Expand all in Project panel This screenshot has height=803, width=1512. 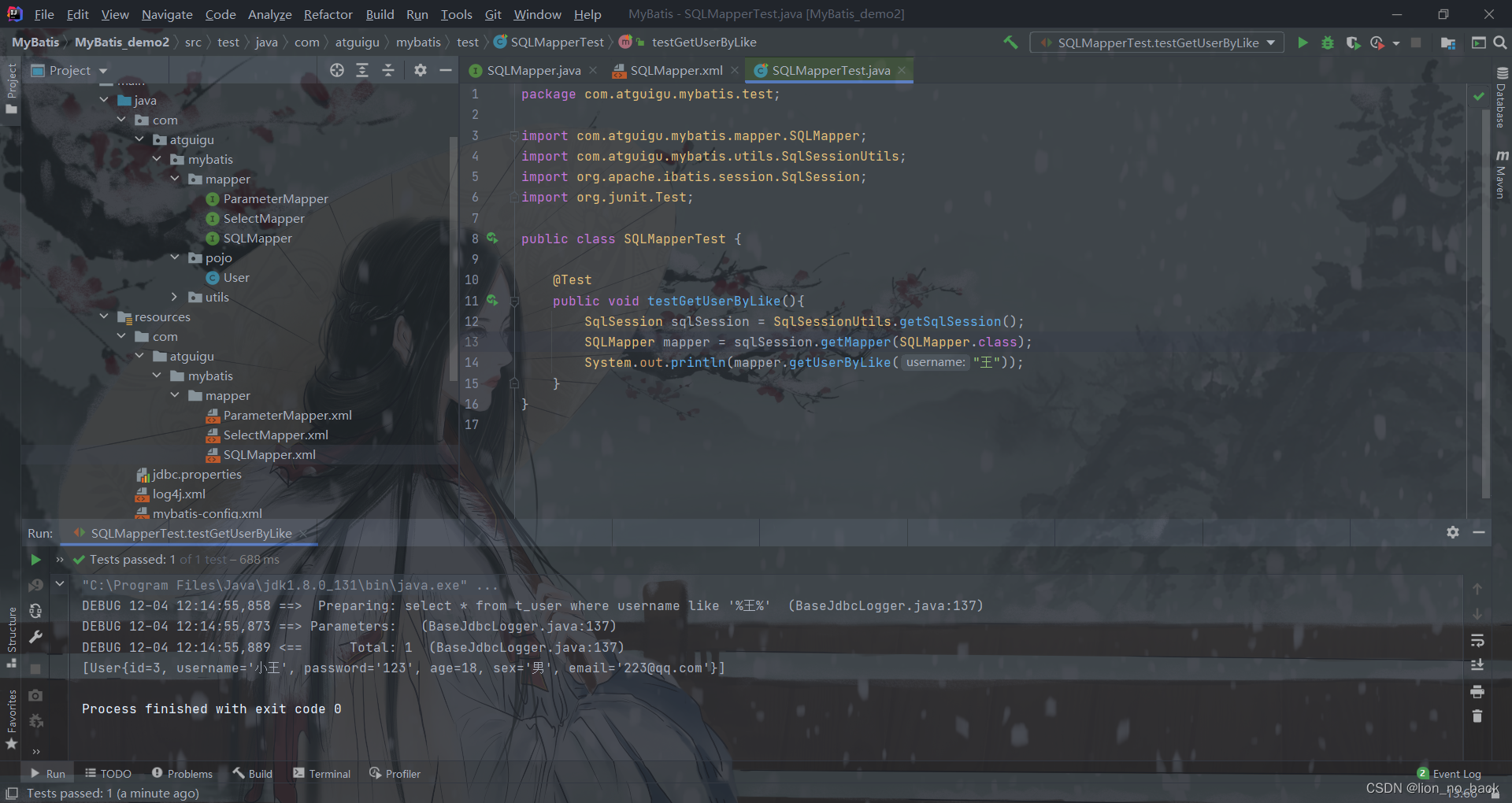[x=362, y=70]
